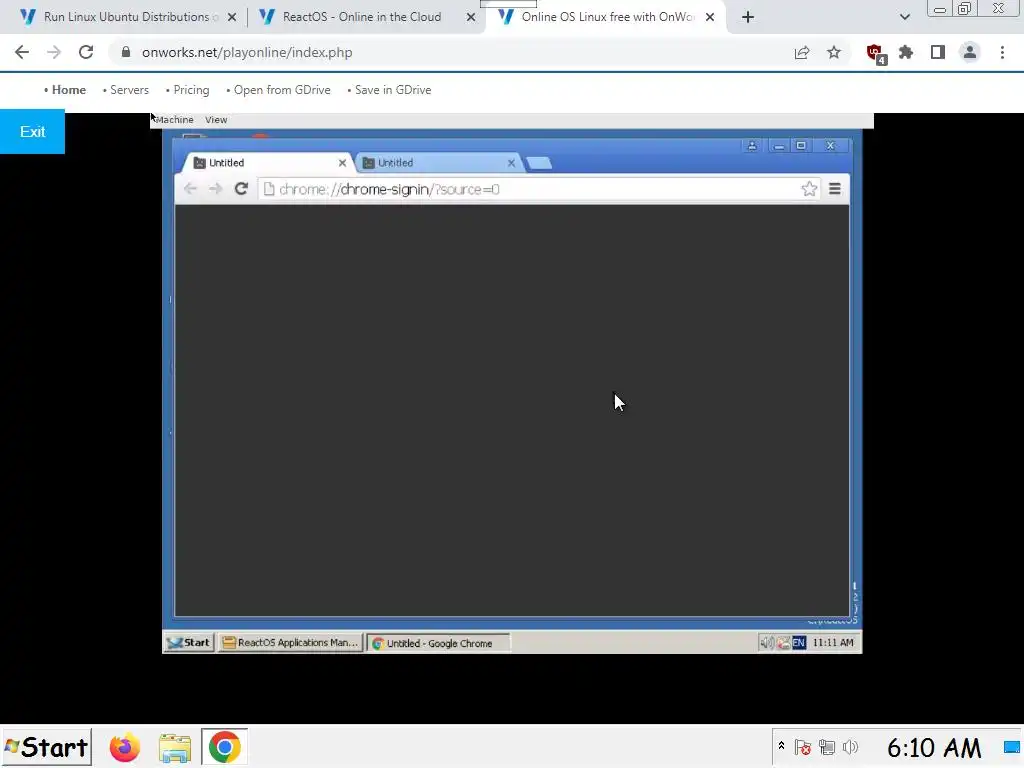
Task: Click ReactOS tray volume icon
Action: point(767,643)
